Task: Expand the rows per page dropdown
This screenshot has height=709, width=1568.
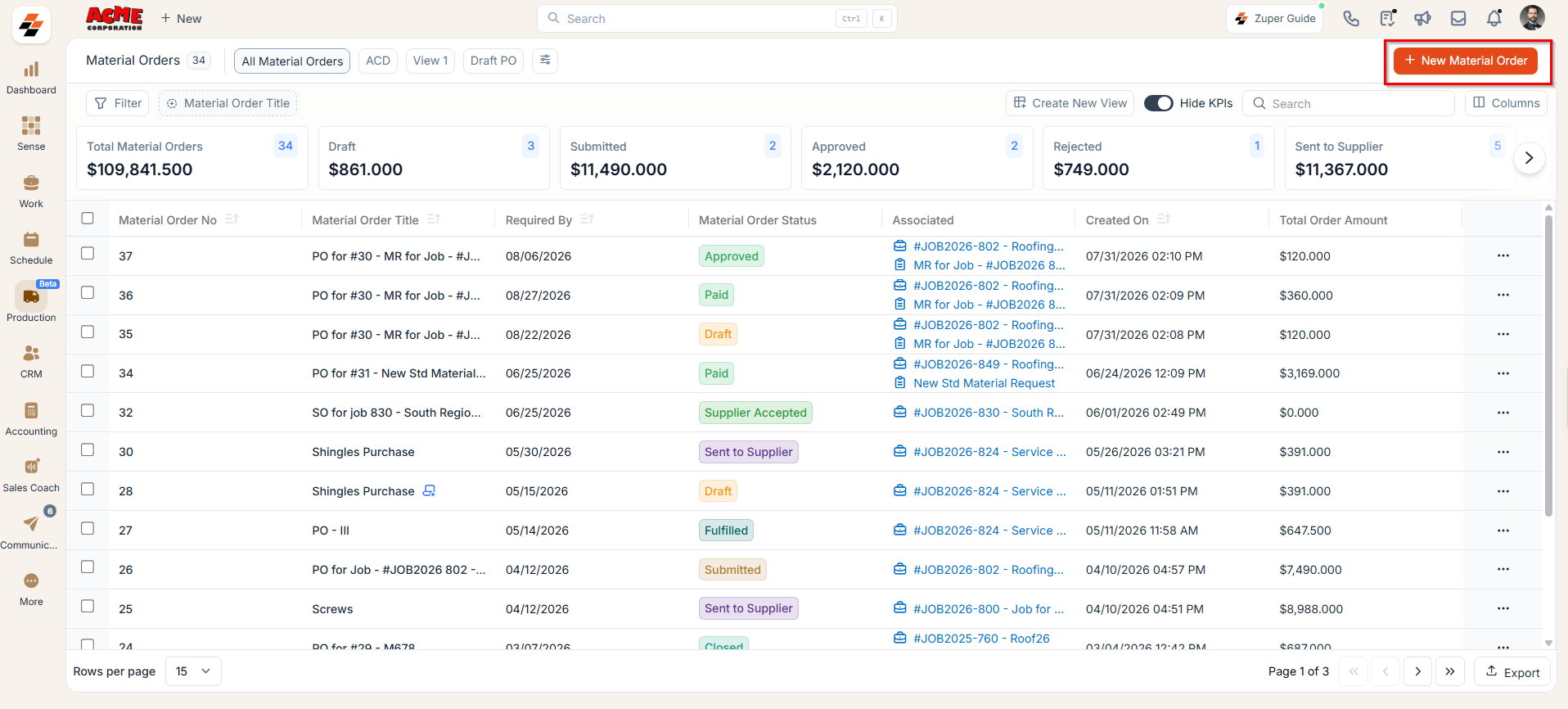Action: tap(193, 671)
